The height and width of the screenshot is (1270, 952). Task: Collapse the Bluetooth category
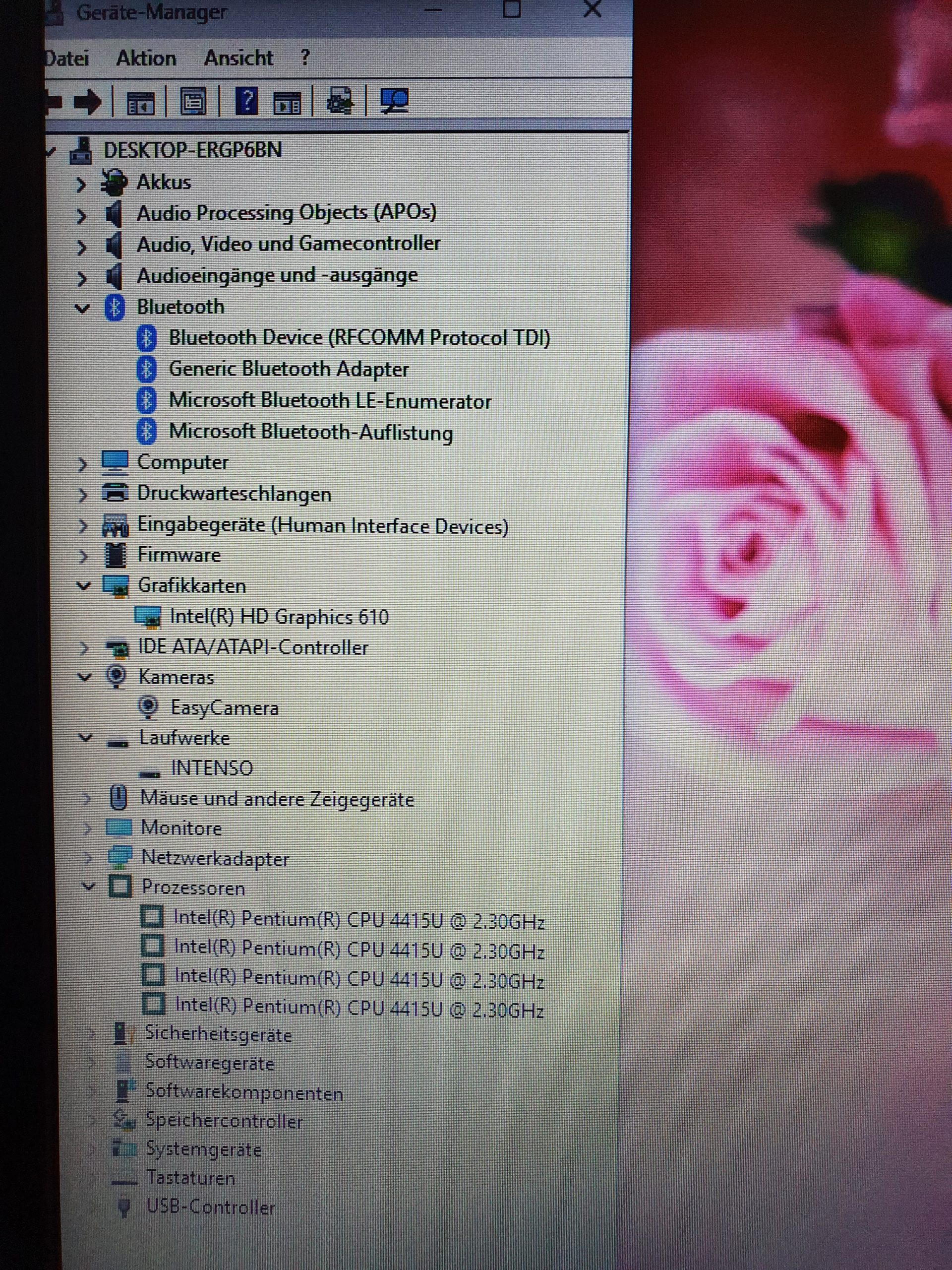83,308
